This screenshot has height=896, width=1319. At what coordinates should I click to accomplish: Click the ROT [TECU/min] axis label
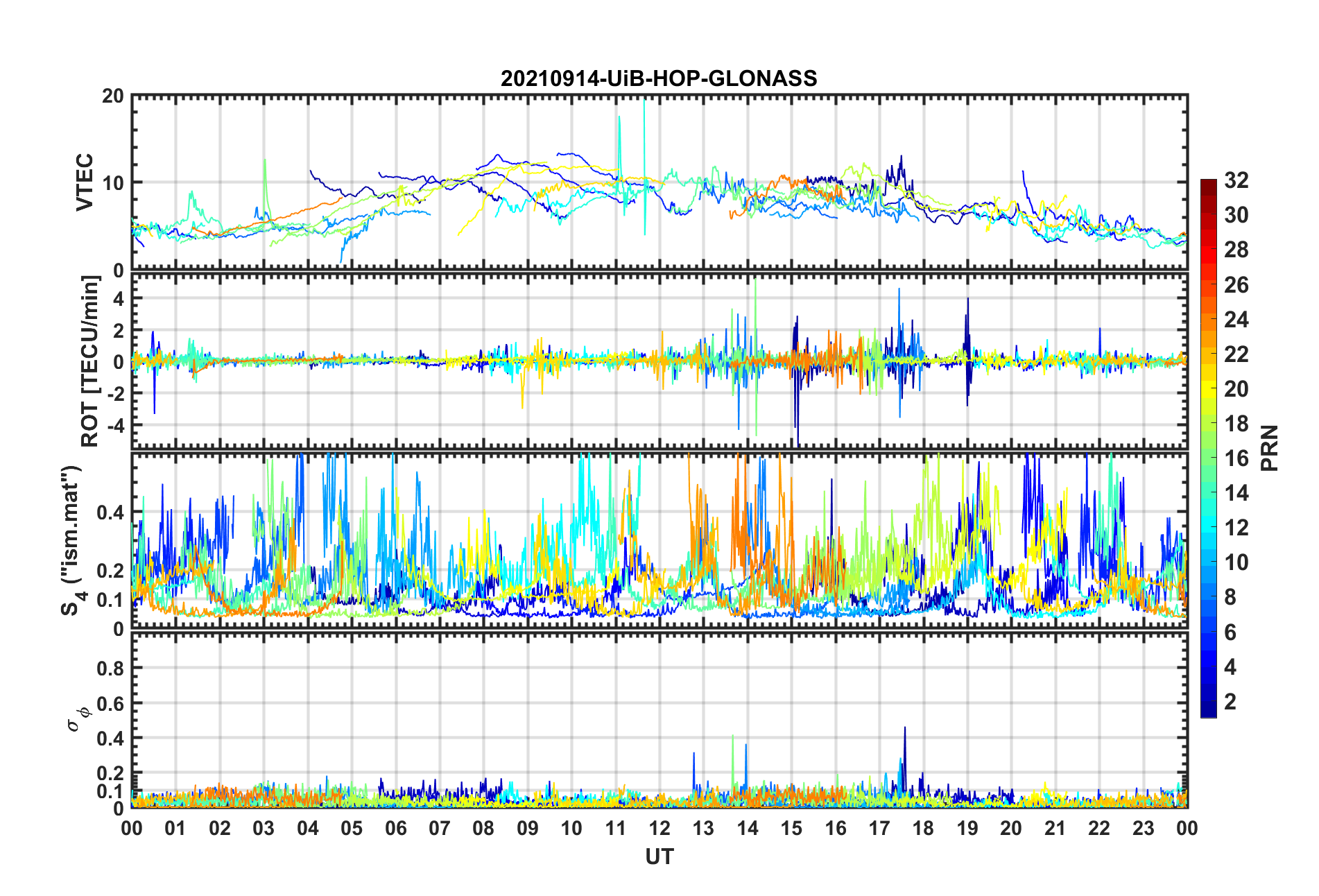(x=90, y=361)
